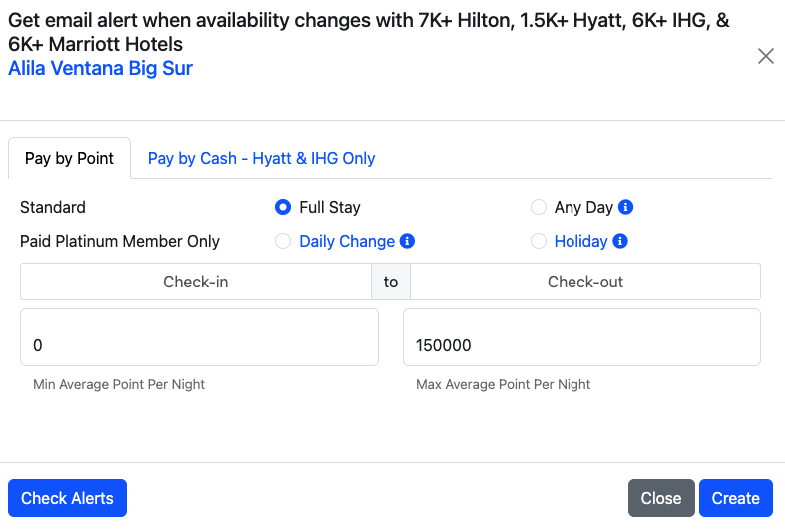This screenshot has height=531, width=785.
Task: Select the Any Day radio button
Action: coord(539,207)
